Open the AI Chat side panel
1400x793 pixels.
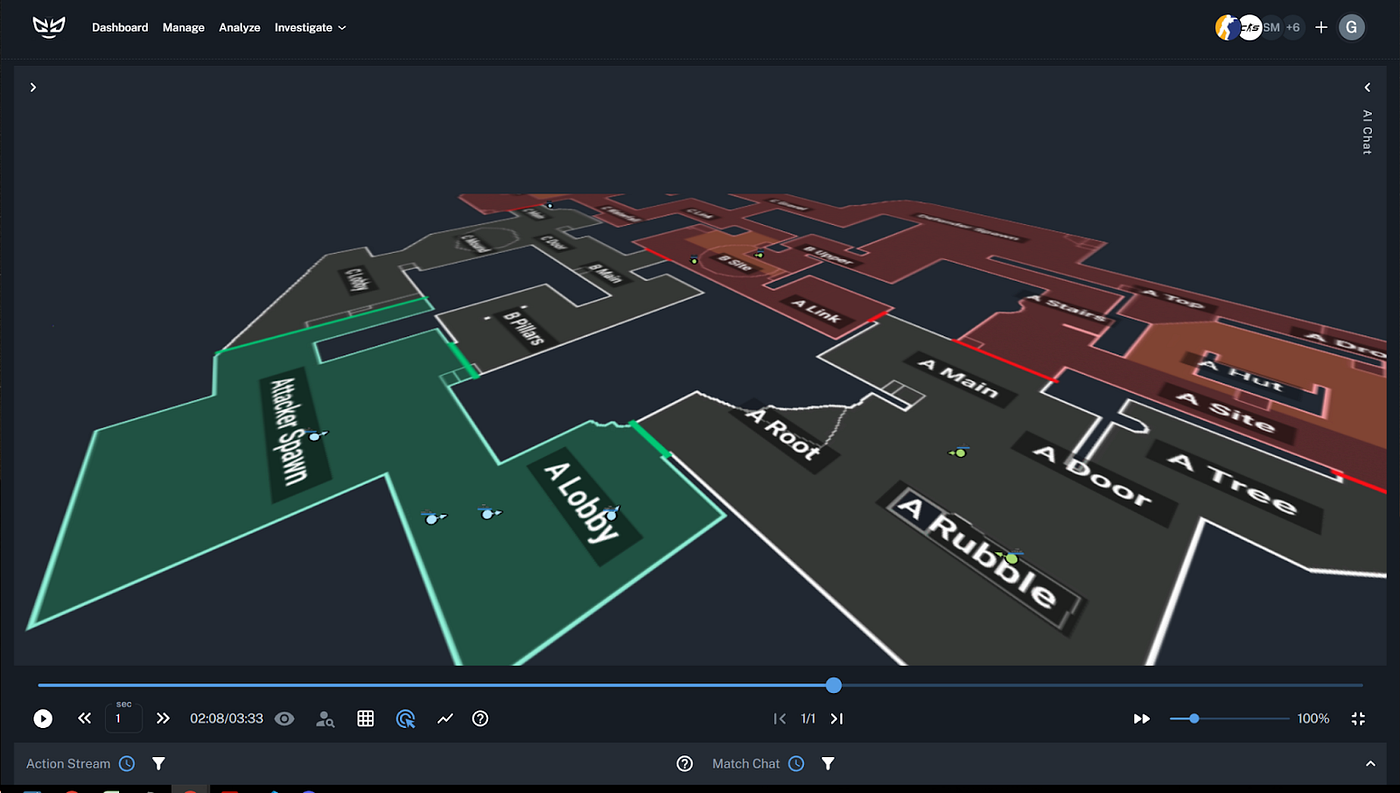[1366, 130]
